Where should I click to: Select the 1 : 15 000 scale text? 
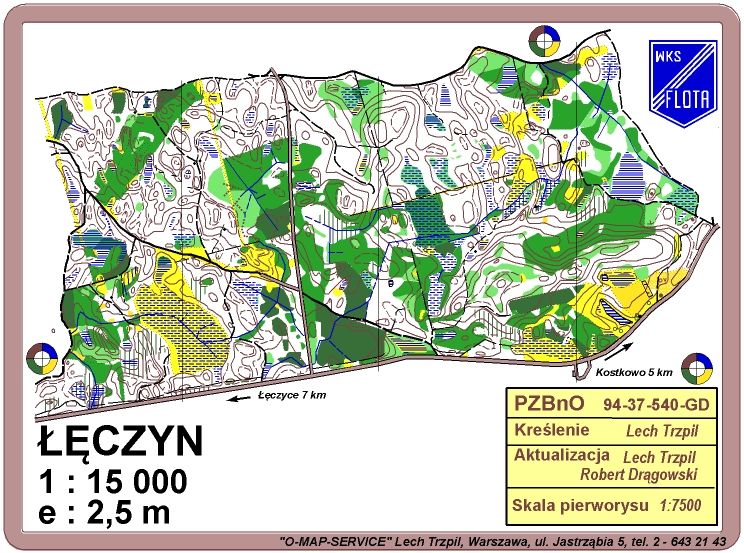[x=112, y=481]
